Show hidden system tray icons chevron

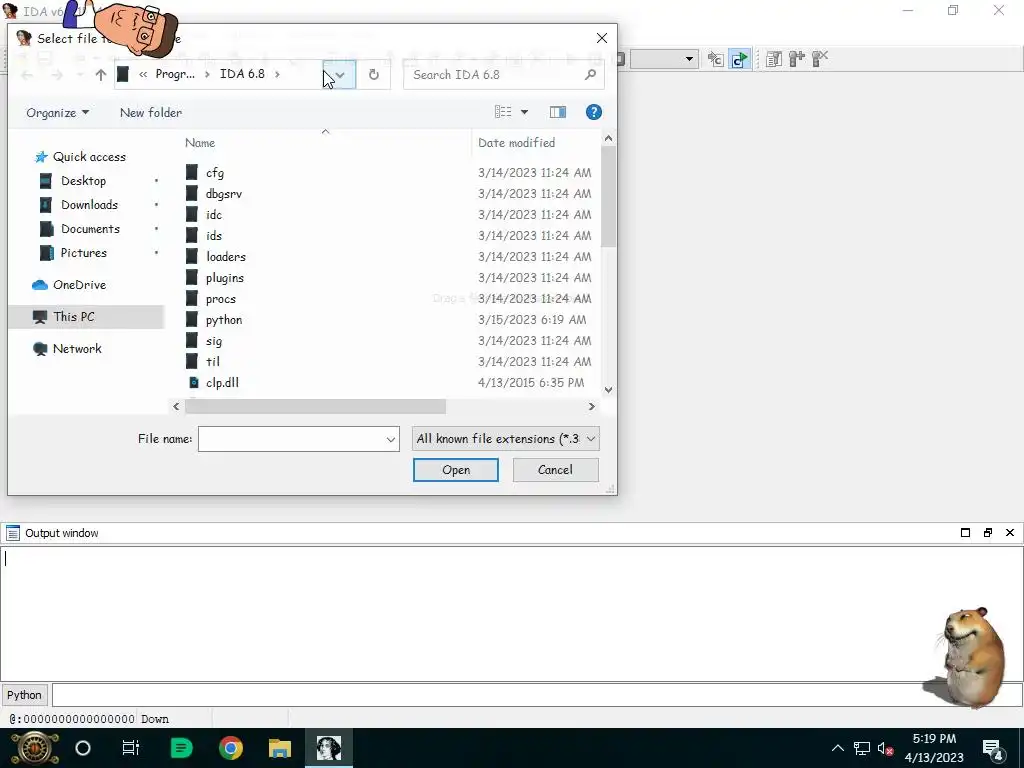click(x=838, y=748)
